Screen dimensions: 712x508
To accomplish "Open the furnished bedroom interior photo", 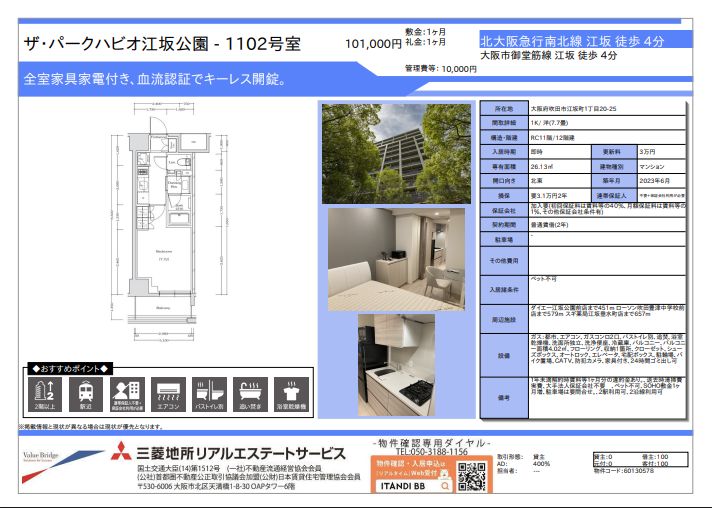I will pyautogui.click(x=396, y=258).
